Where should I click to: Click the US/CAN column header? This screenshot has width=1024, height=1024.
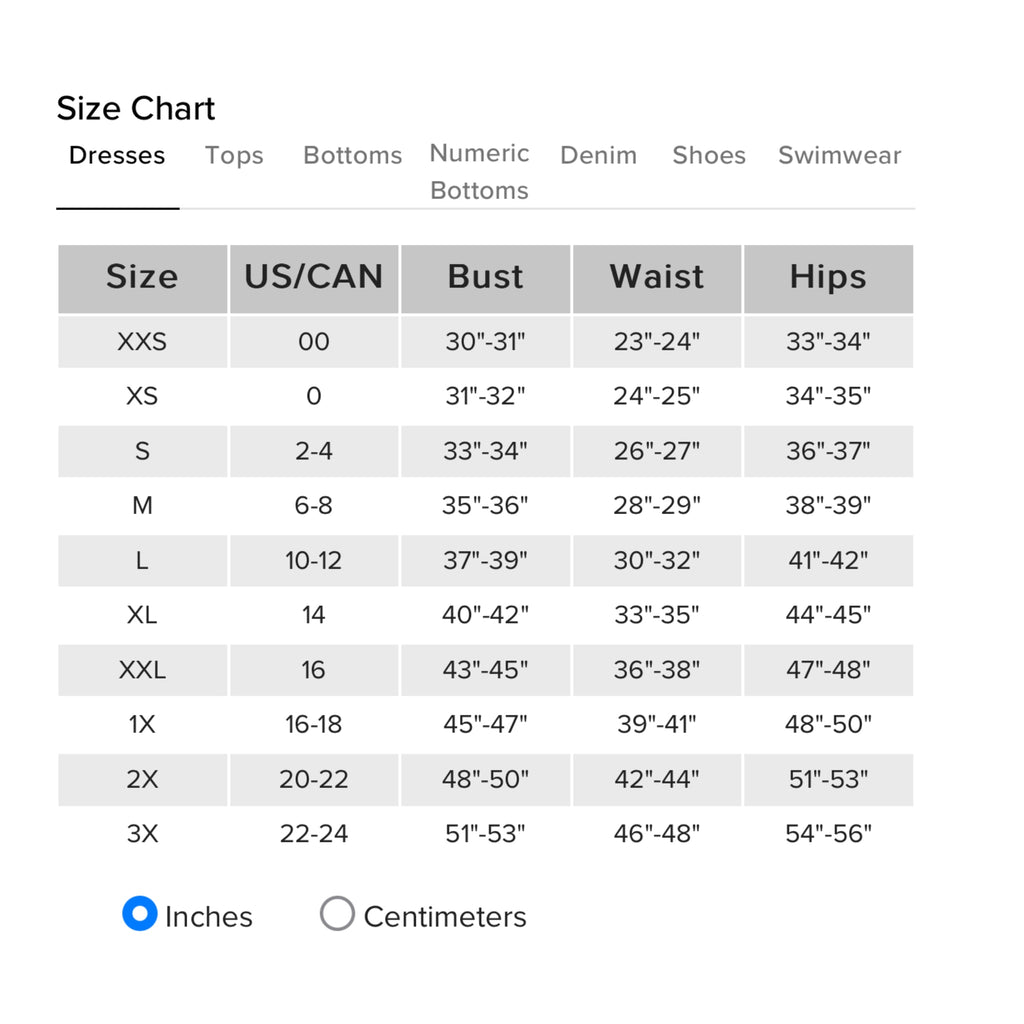[x=314, y=279]
